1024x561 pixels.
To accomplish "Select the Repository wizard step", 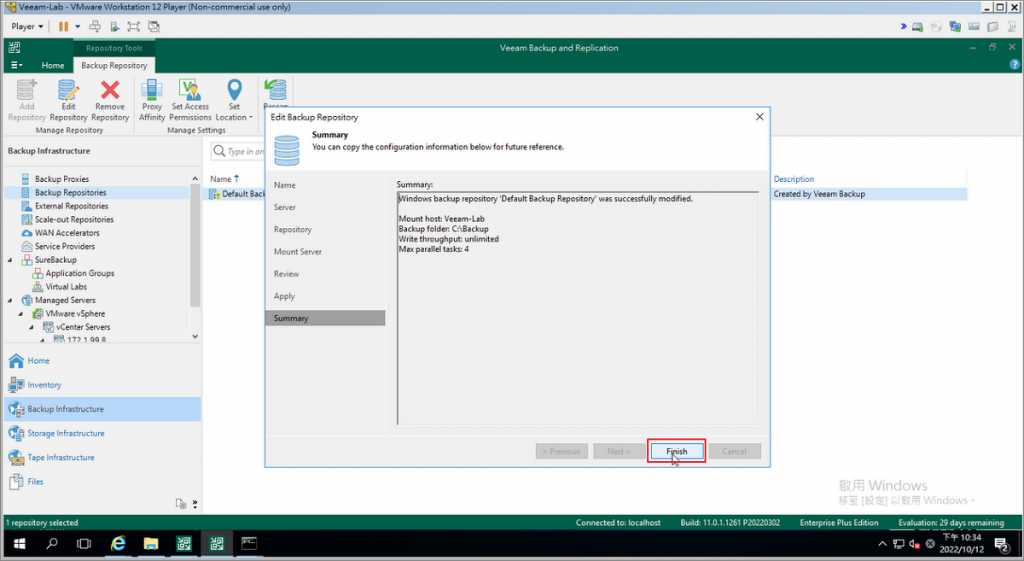I will 293,230.
